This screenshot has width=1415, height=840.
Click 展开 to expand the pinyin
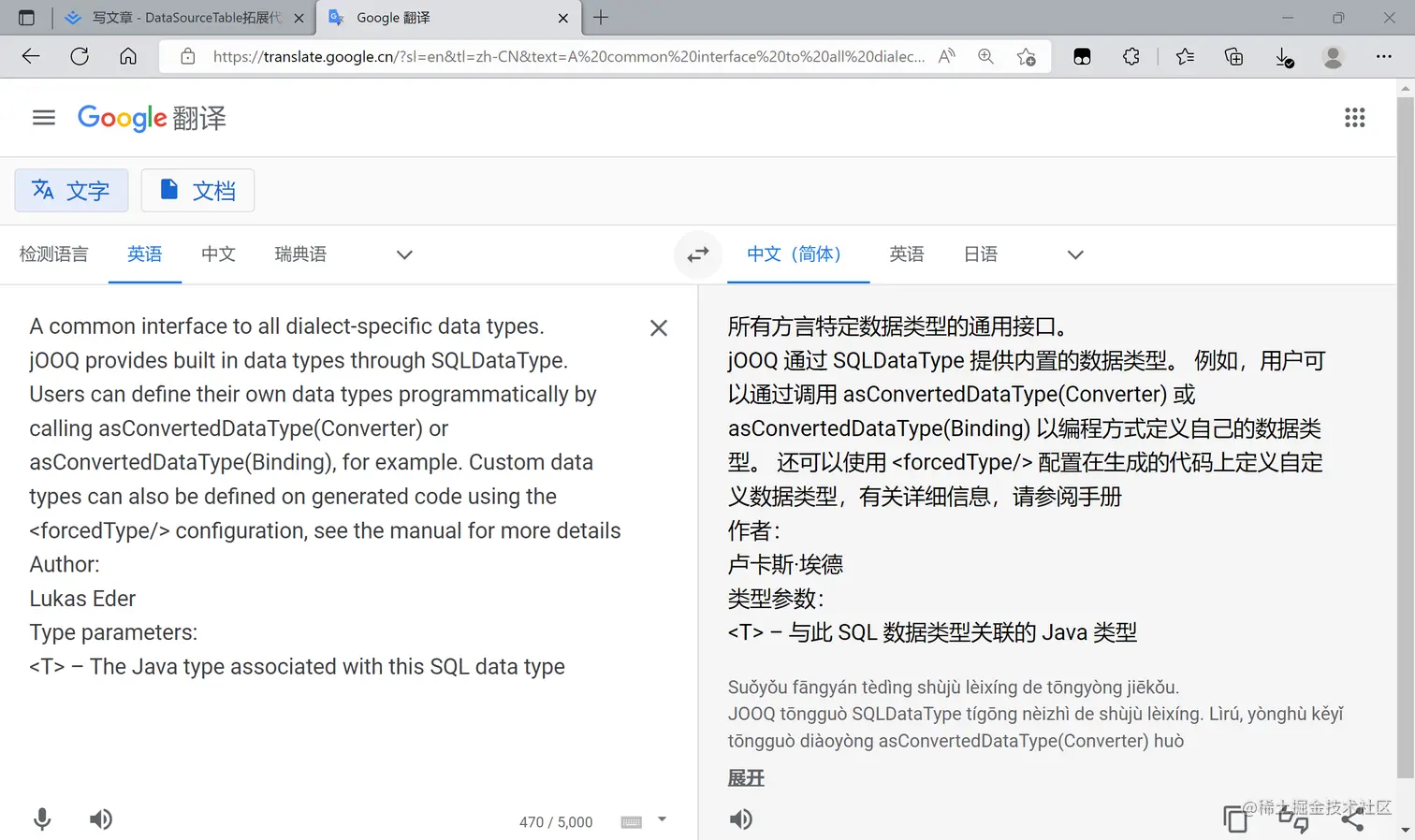(746, 778)
